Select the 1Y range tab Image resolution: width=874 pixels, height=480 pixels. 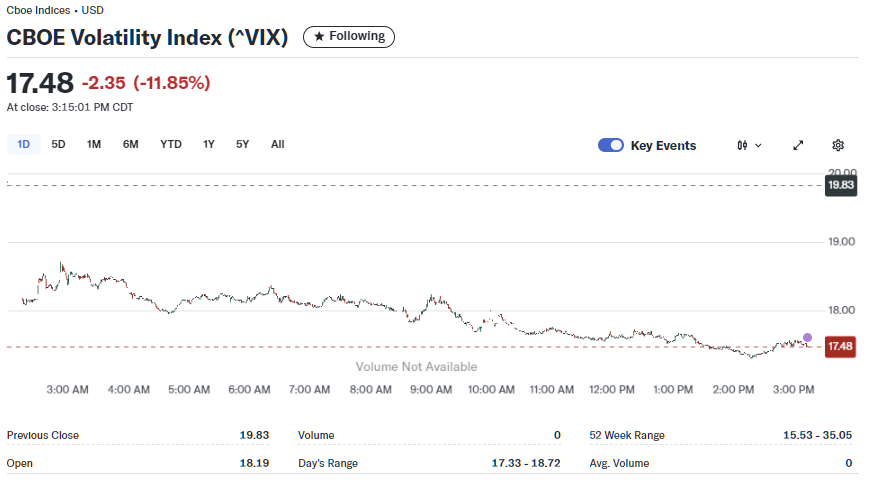(x=208, y=144)
